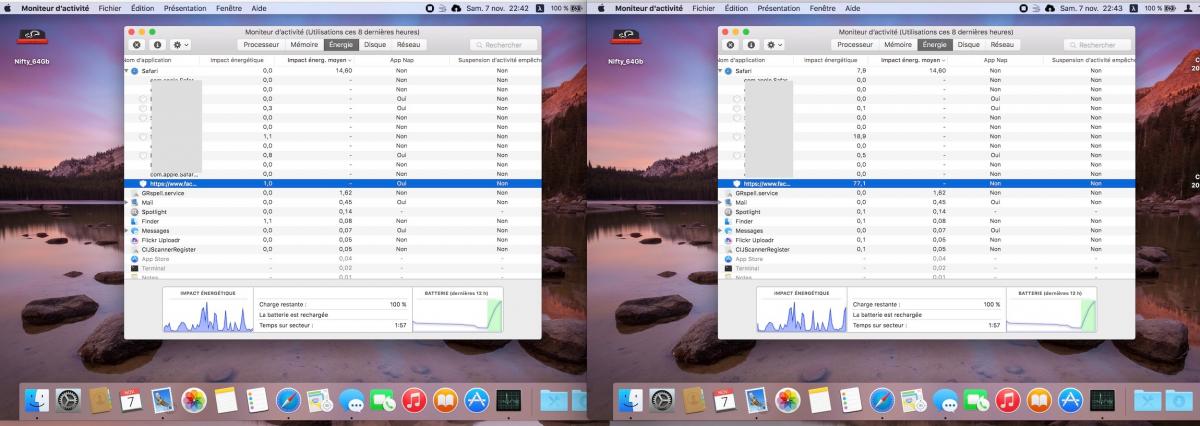
Task: Click the Rechercher search field in the 22:43 window
Action: 1097,45
